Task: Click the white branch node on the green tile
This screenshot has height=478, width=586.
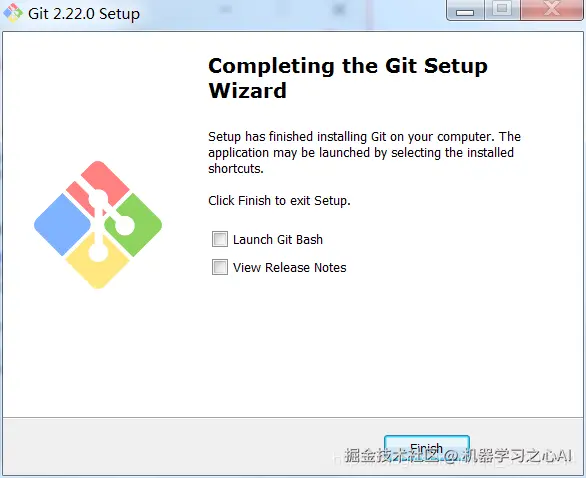Action: tap(124, 225)
